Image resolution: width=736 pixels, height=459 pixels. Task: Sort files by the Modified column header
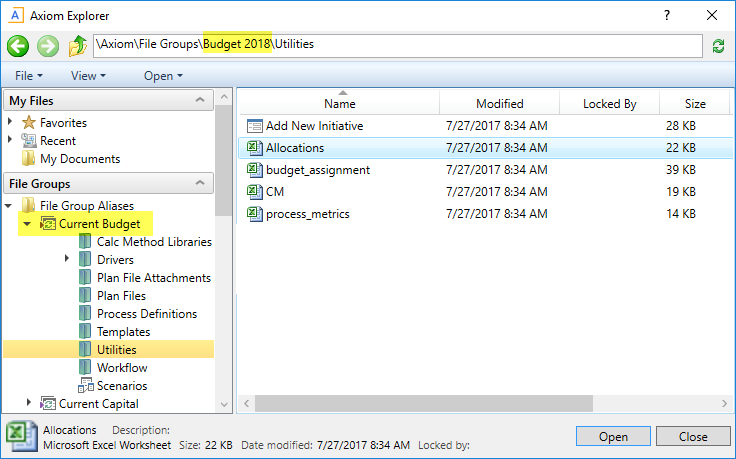[x=499, y=104]
